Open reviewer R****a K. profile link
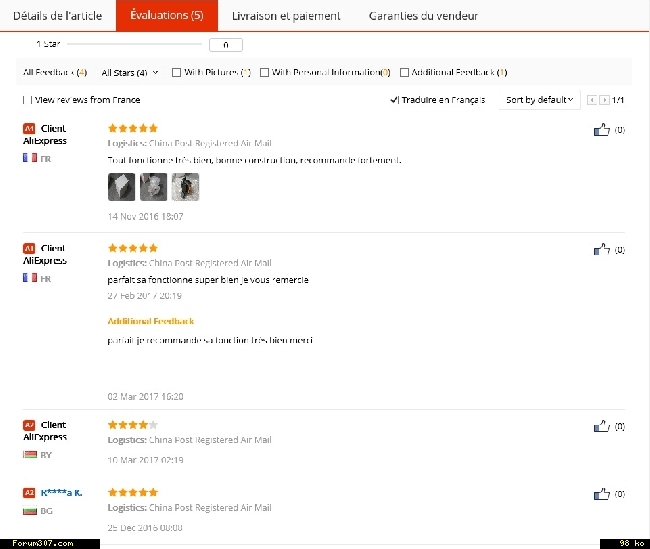Screen dimensions: 650x549 point(61,493)
